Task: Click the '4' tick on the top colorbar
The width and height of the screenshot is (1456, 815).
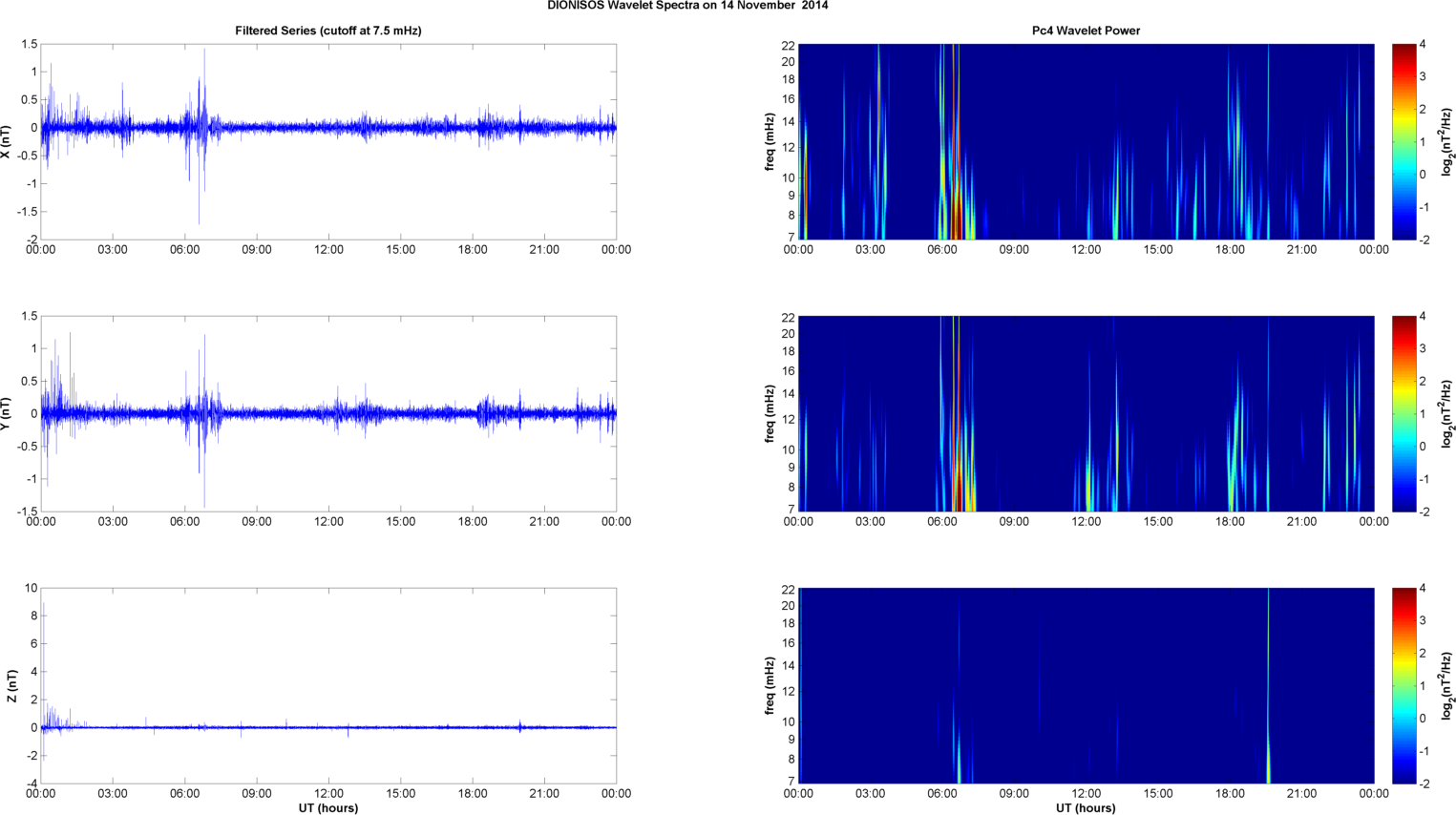Action: (1423, 45)
